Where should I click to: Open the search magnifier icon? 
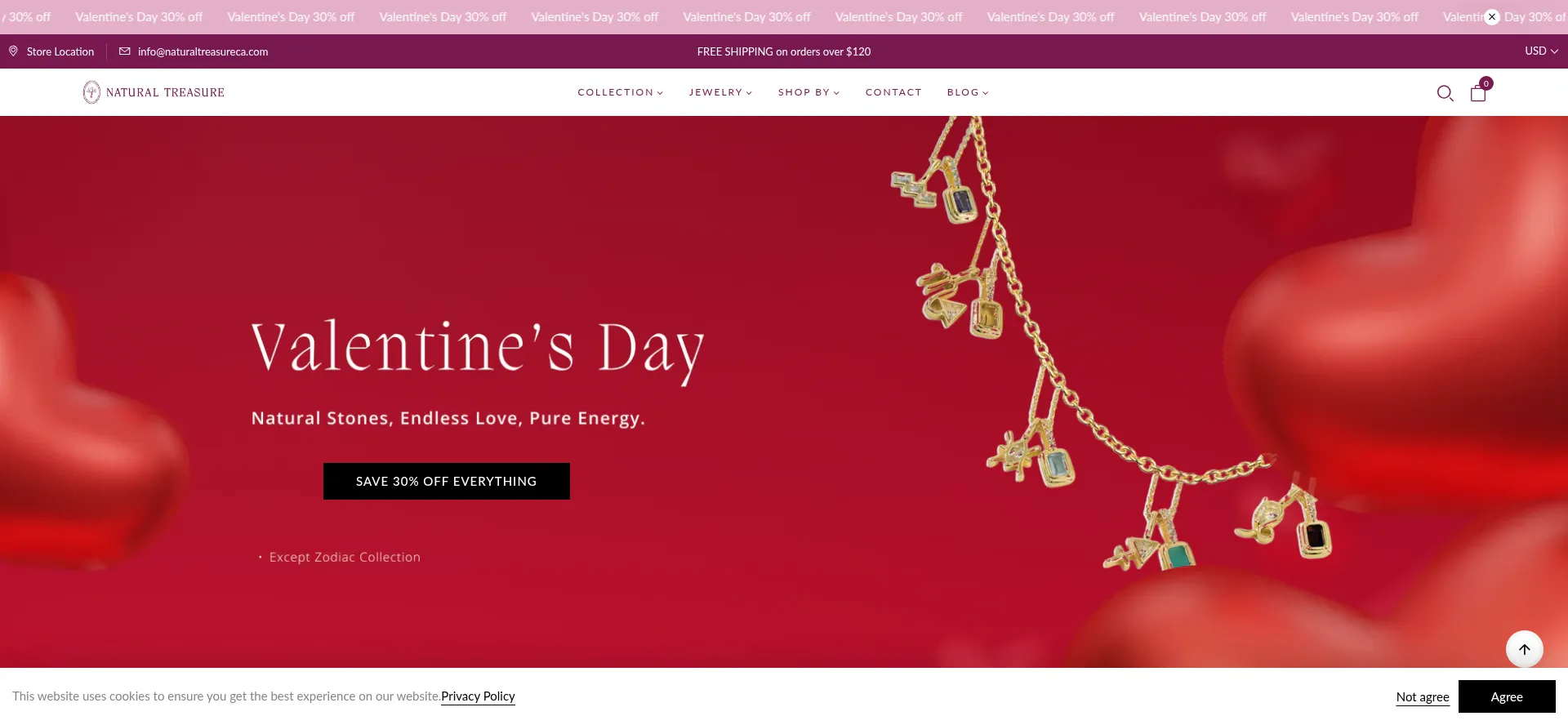tap(1445, 93)
